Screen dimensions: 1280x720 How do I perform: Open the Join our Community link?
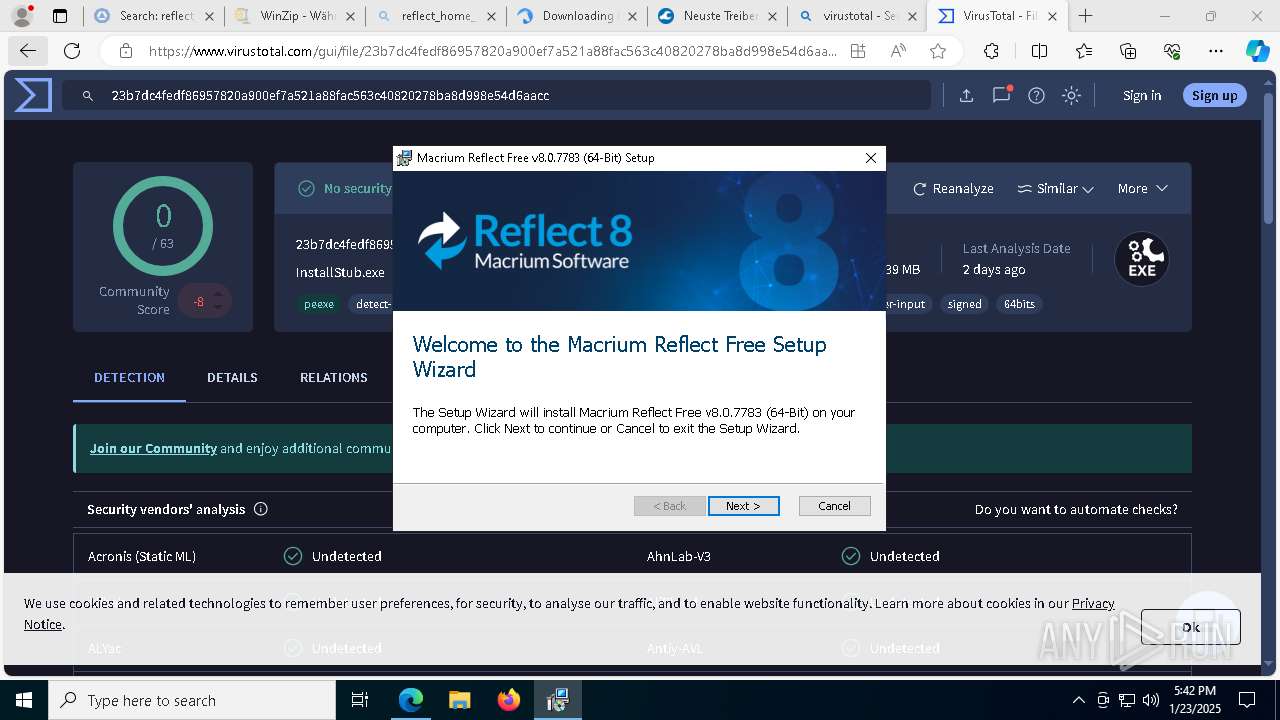pyautogui.click(x=153, y=448)
